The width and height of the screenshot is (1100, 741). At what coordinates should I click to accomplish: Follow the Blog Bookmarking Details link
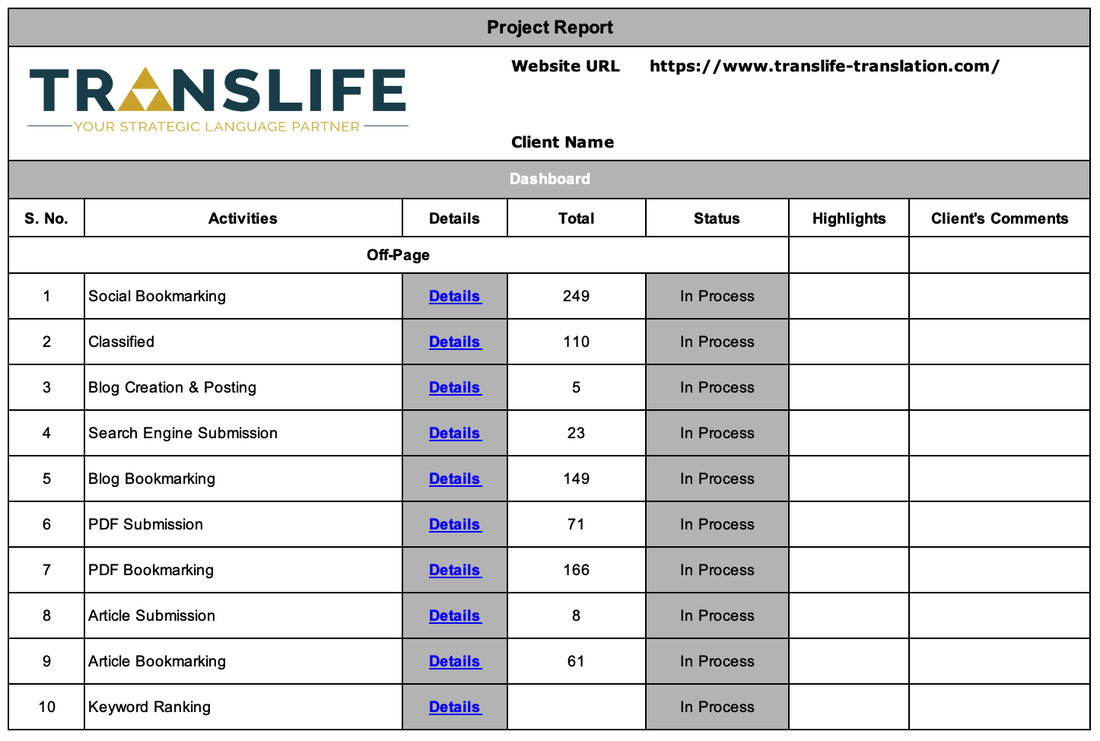[454, 479]
